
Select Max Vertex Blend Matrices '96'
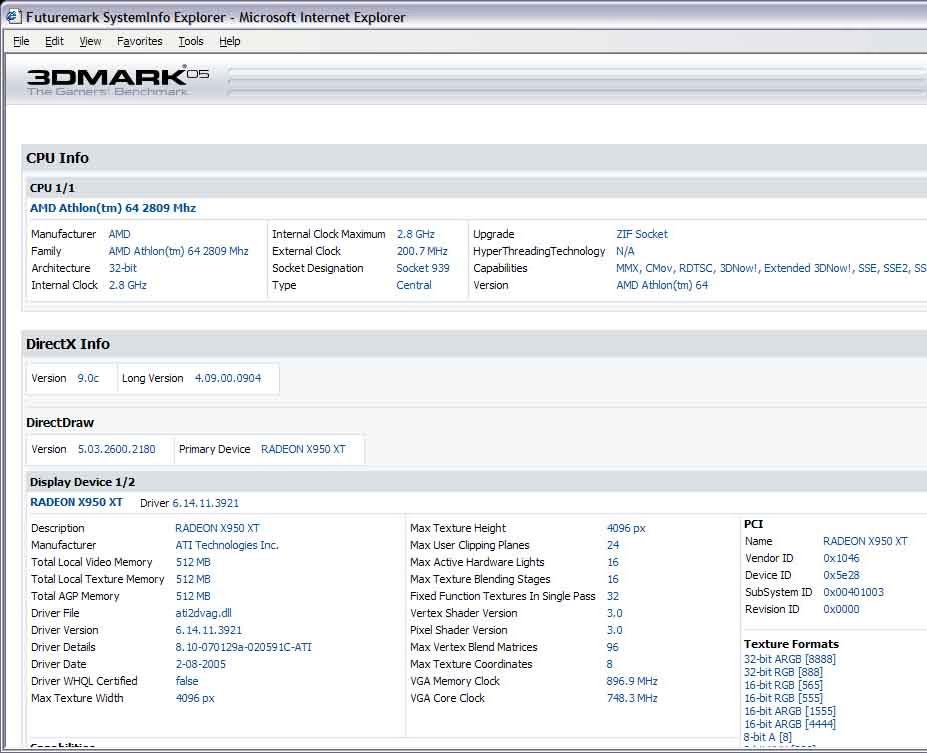[x=612, y=647]
